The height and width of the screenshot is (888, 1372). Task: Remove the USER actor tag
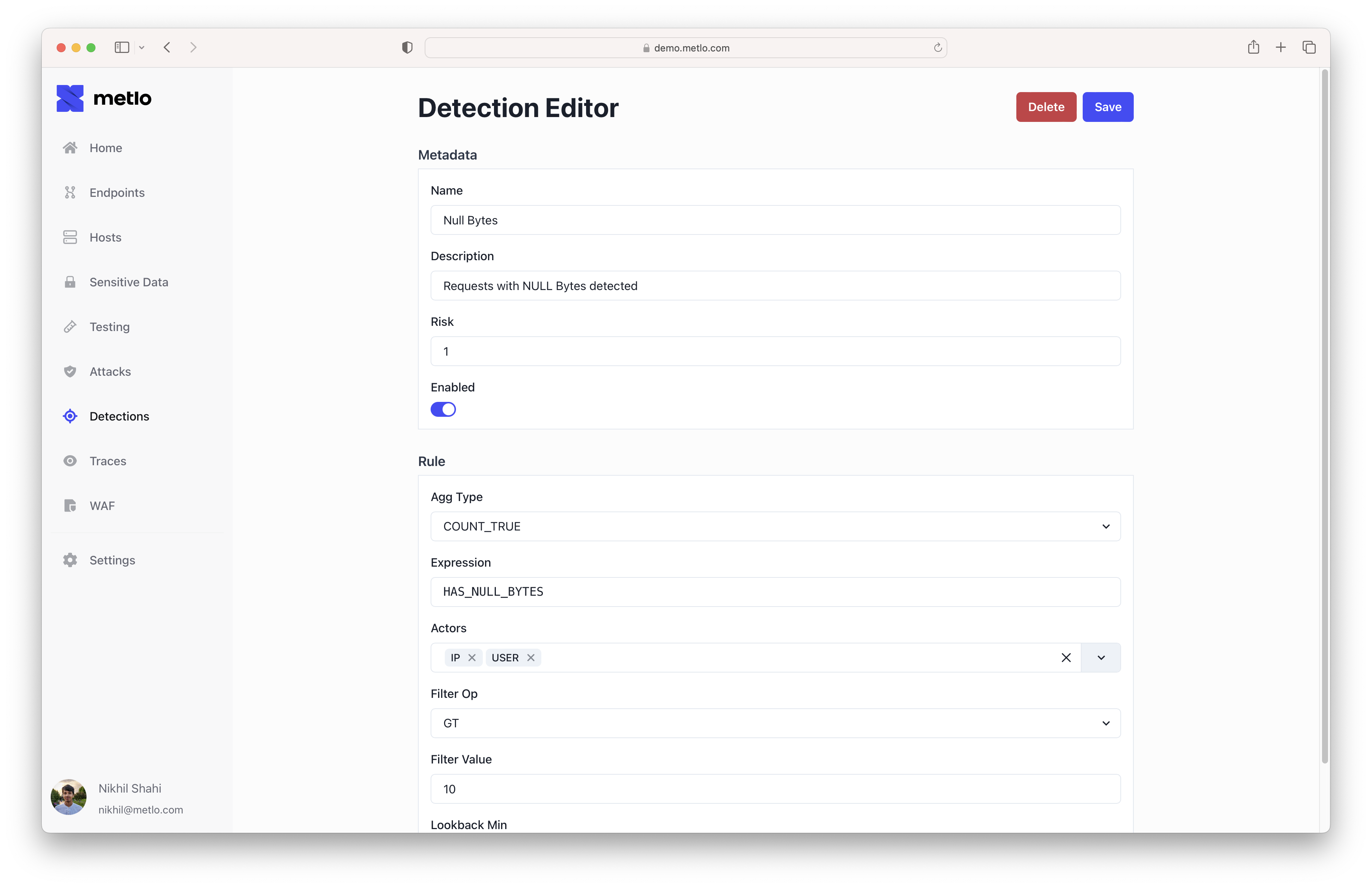[x=531, y=658]
